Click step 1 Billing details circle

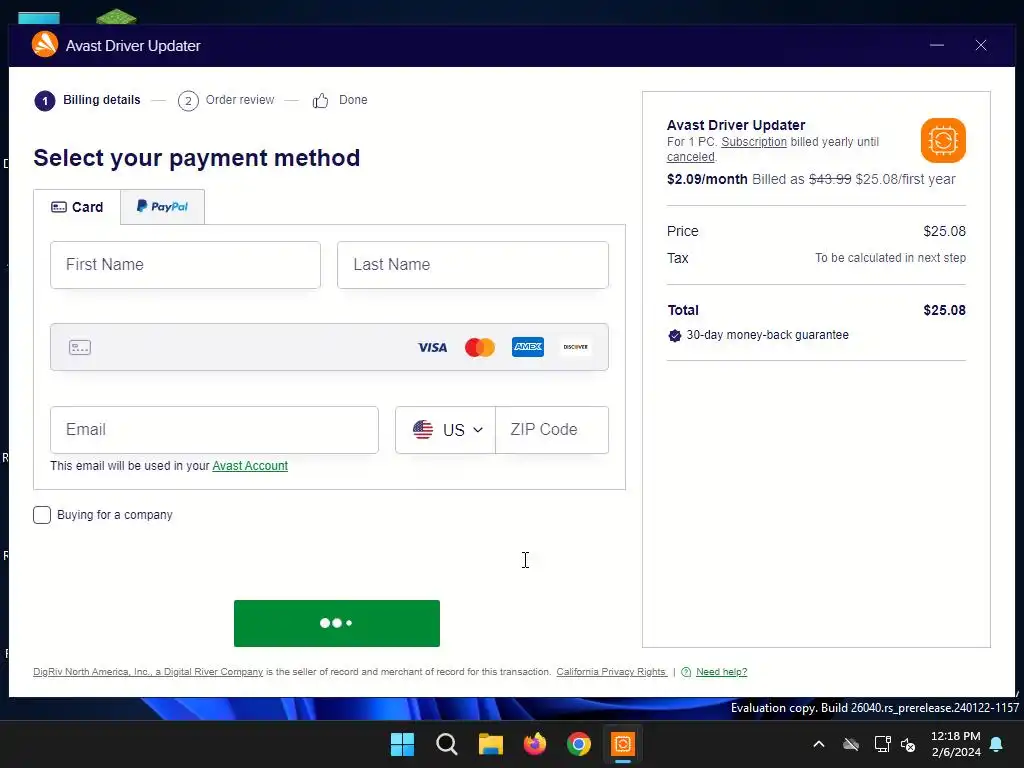pos(44,101)
